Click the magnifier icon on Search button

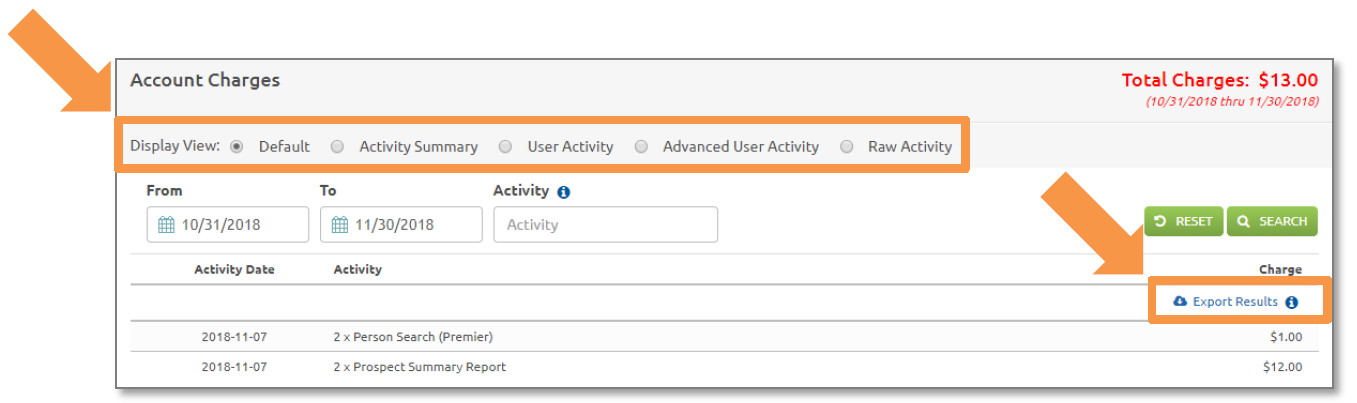pyautogui.click(x=1244, y=222)
